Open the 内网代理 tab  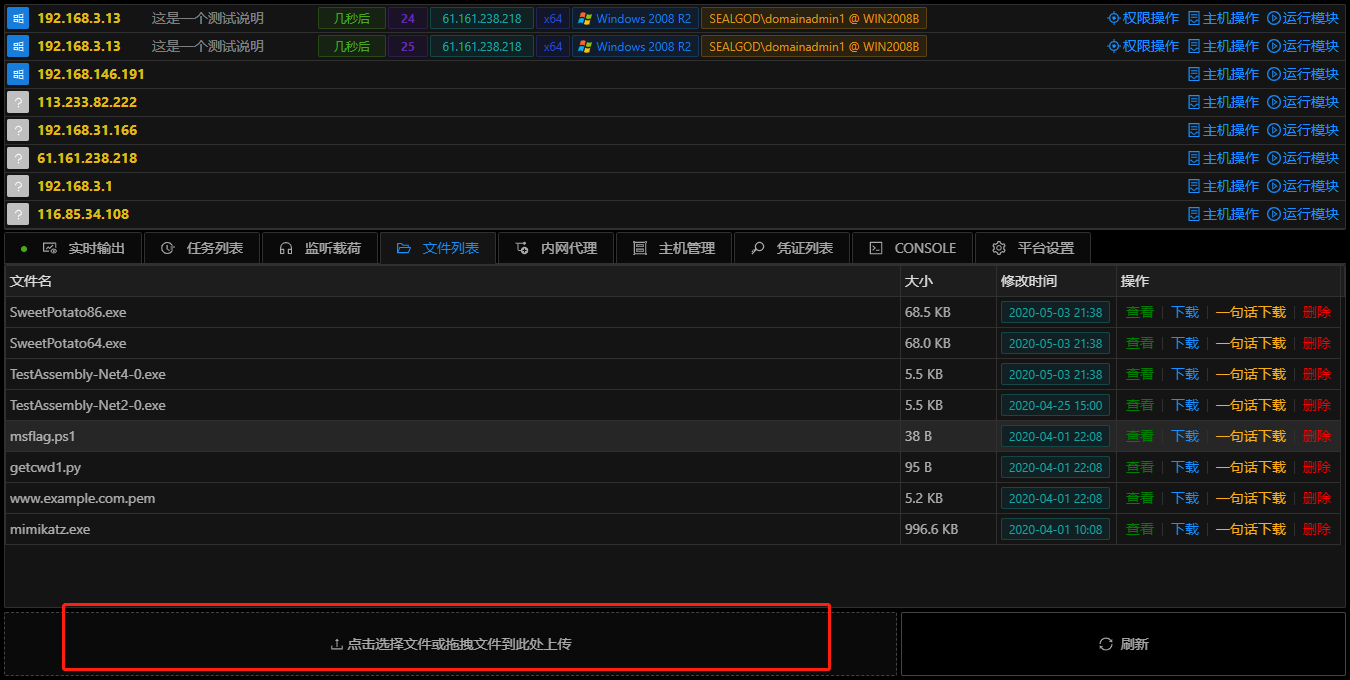tap(555, 248)
